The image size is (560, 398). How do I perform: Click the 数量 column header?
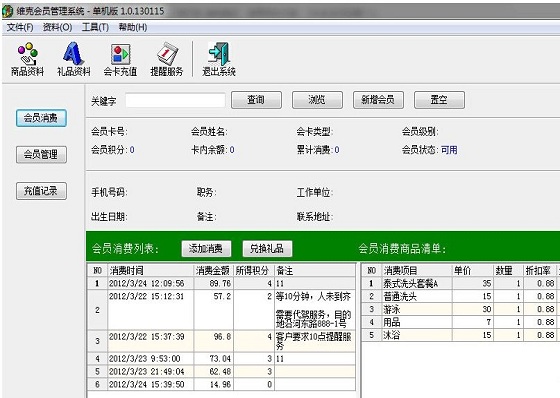pos(508,270)
